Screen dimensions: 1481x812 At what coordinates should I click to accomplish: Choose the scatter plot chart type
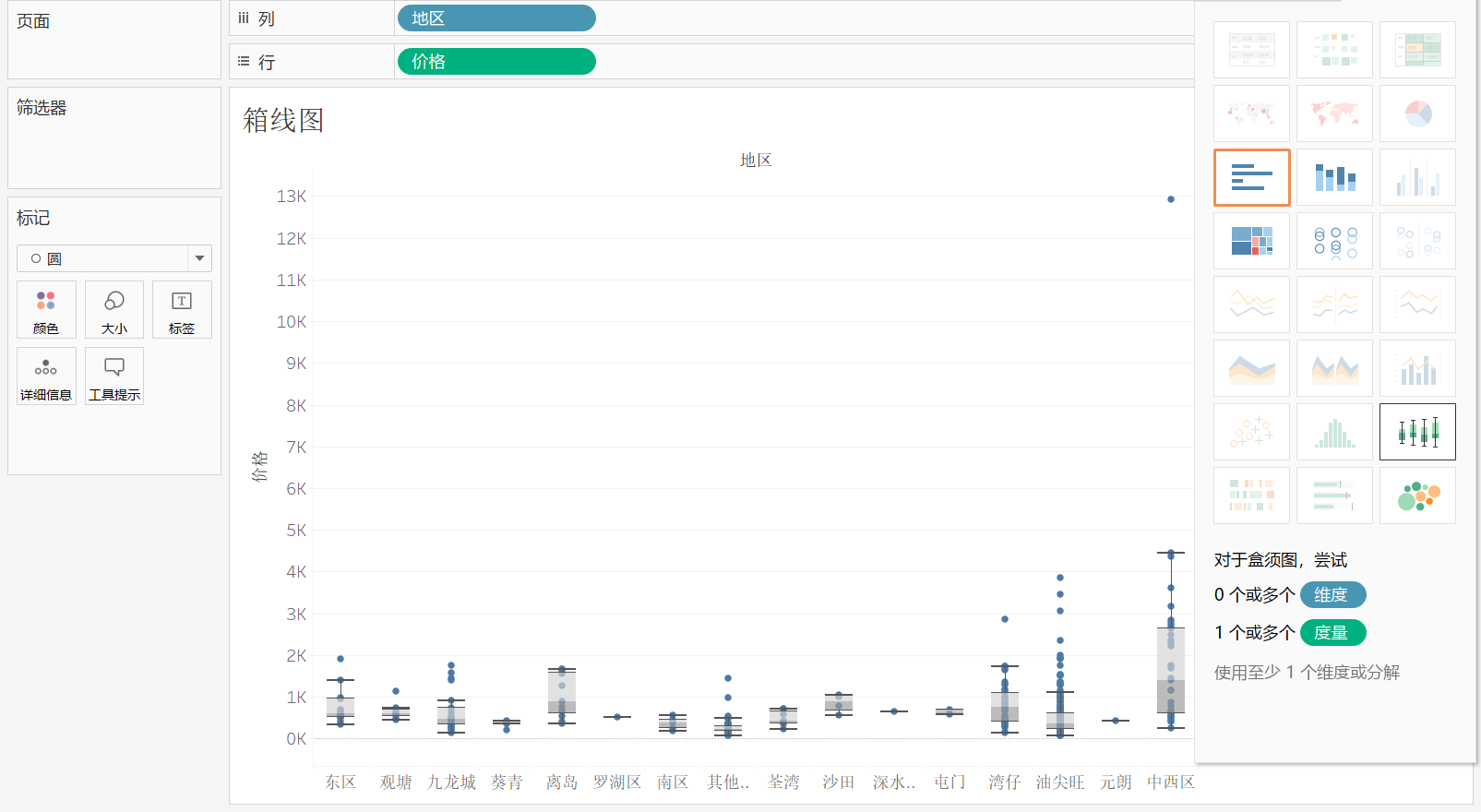click(1251, 432)
